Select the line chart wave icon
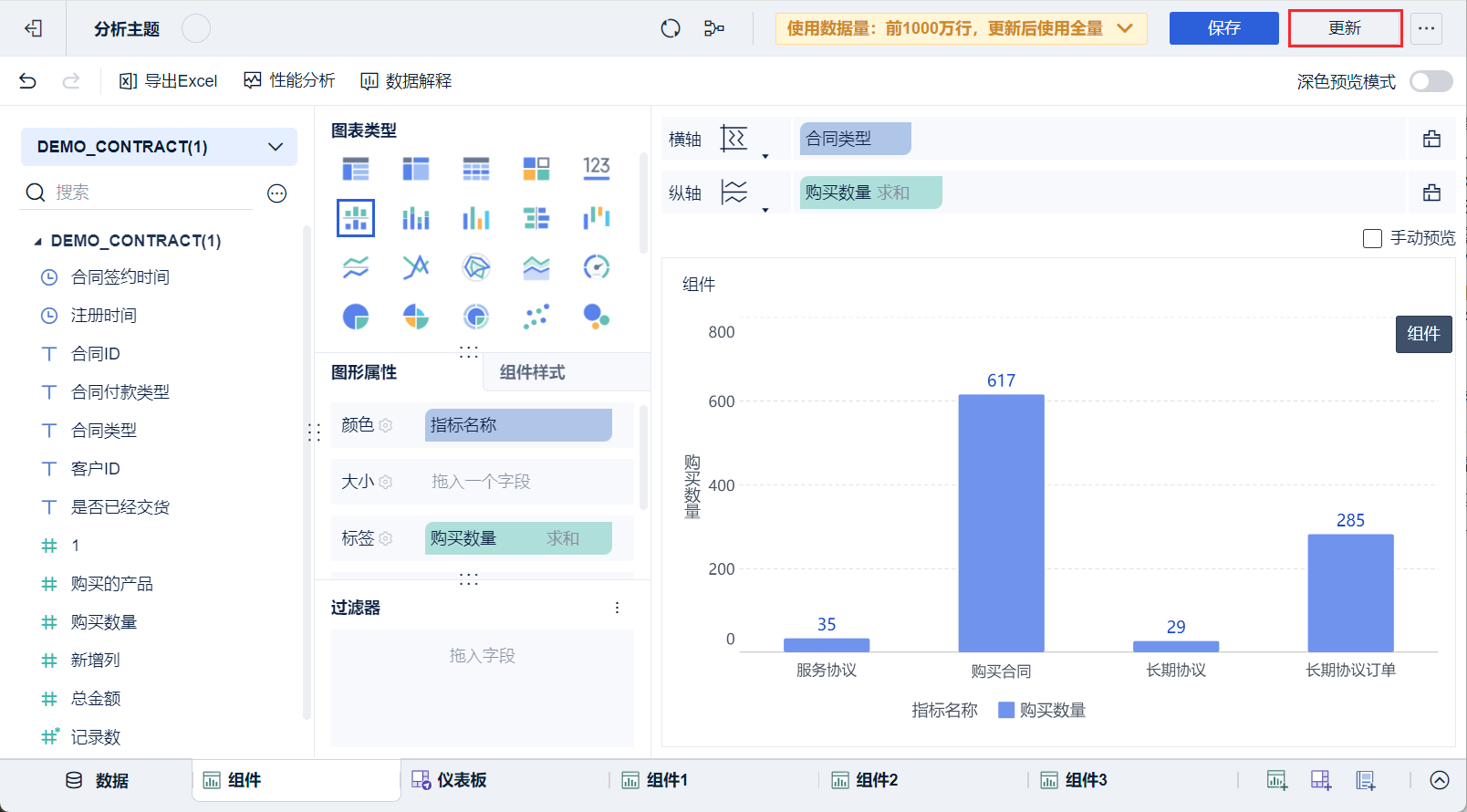Image resolution: width=1467 pixels, height=812 pixels. coord(356,267)
